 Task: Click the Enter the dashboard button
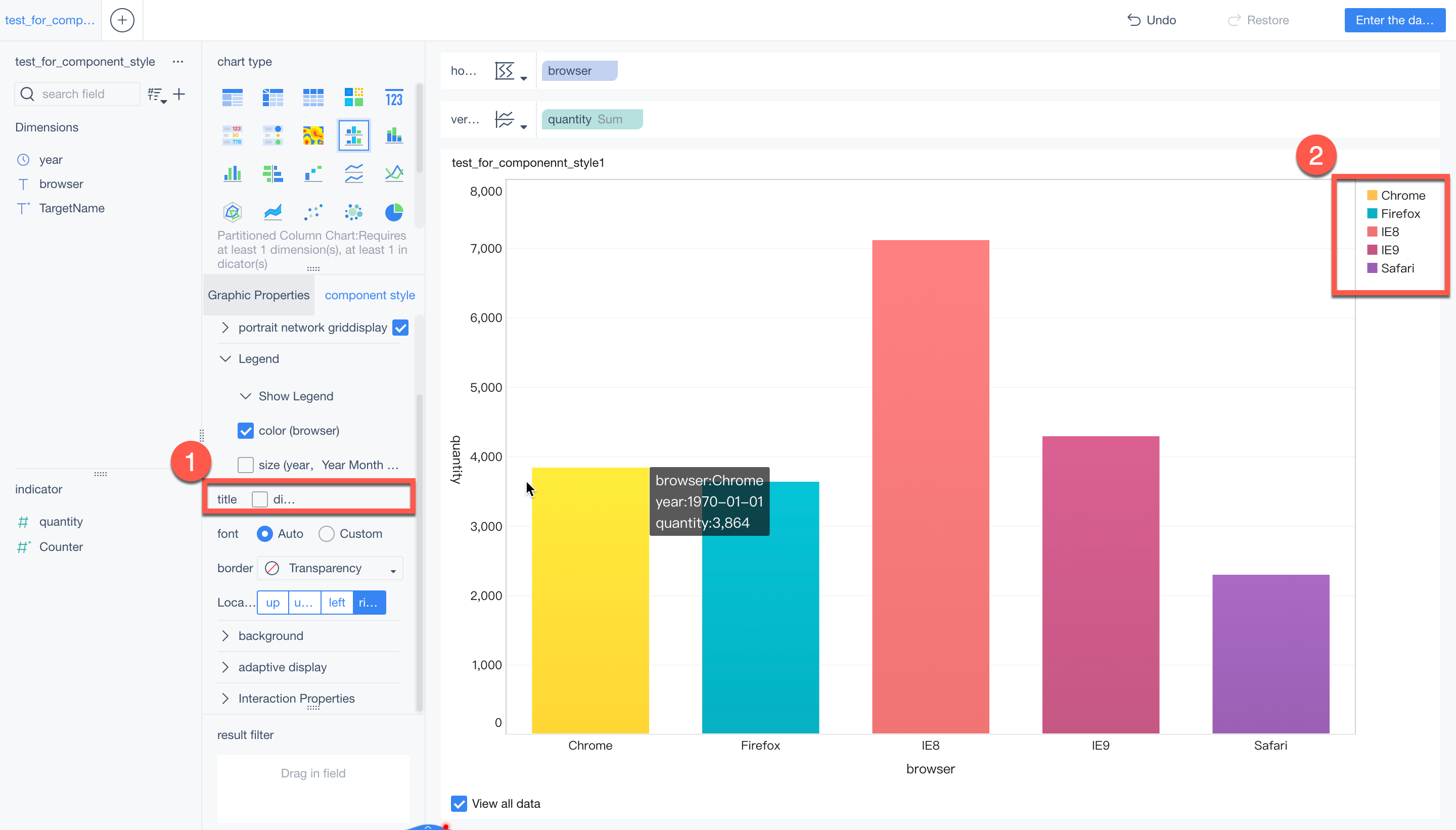coord(1394,20)
